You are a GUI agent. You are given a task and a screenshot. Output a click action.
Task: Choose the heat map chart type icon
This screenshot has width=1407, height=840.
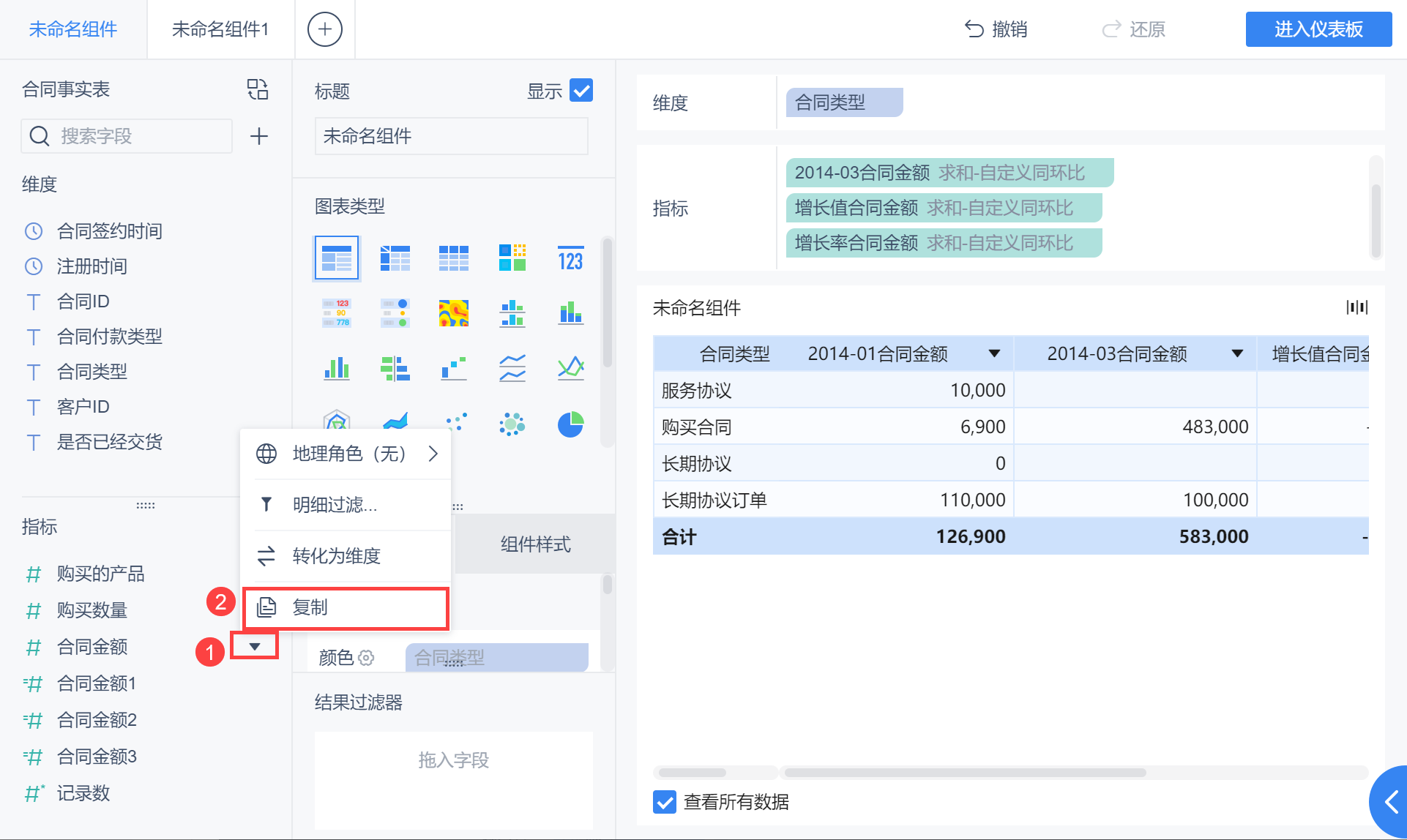453,313
